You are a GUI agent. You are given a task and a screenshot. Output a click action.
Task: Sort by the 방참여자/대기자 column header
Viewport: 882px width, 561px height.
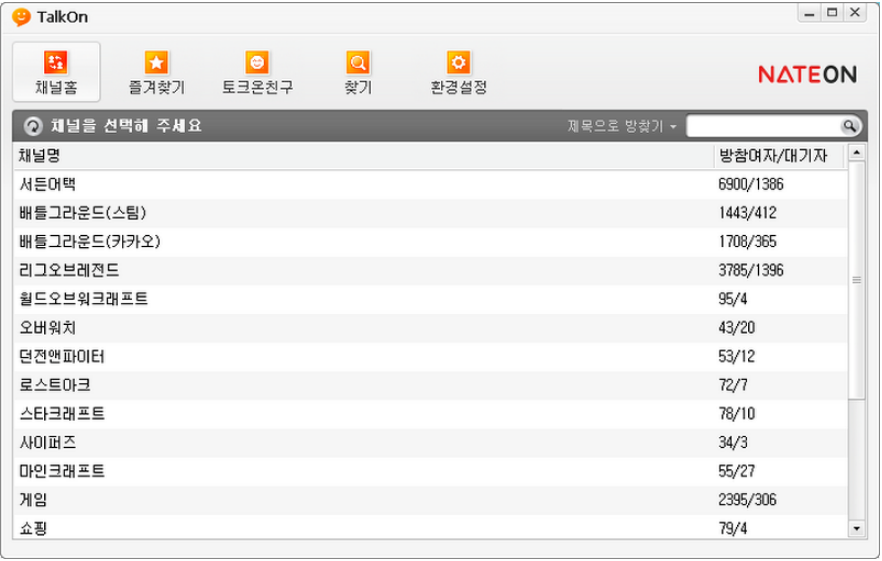[779, 156]
